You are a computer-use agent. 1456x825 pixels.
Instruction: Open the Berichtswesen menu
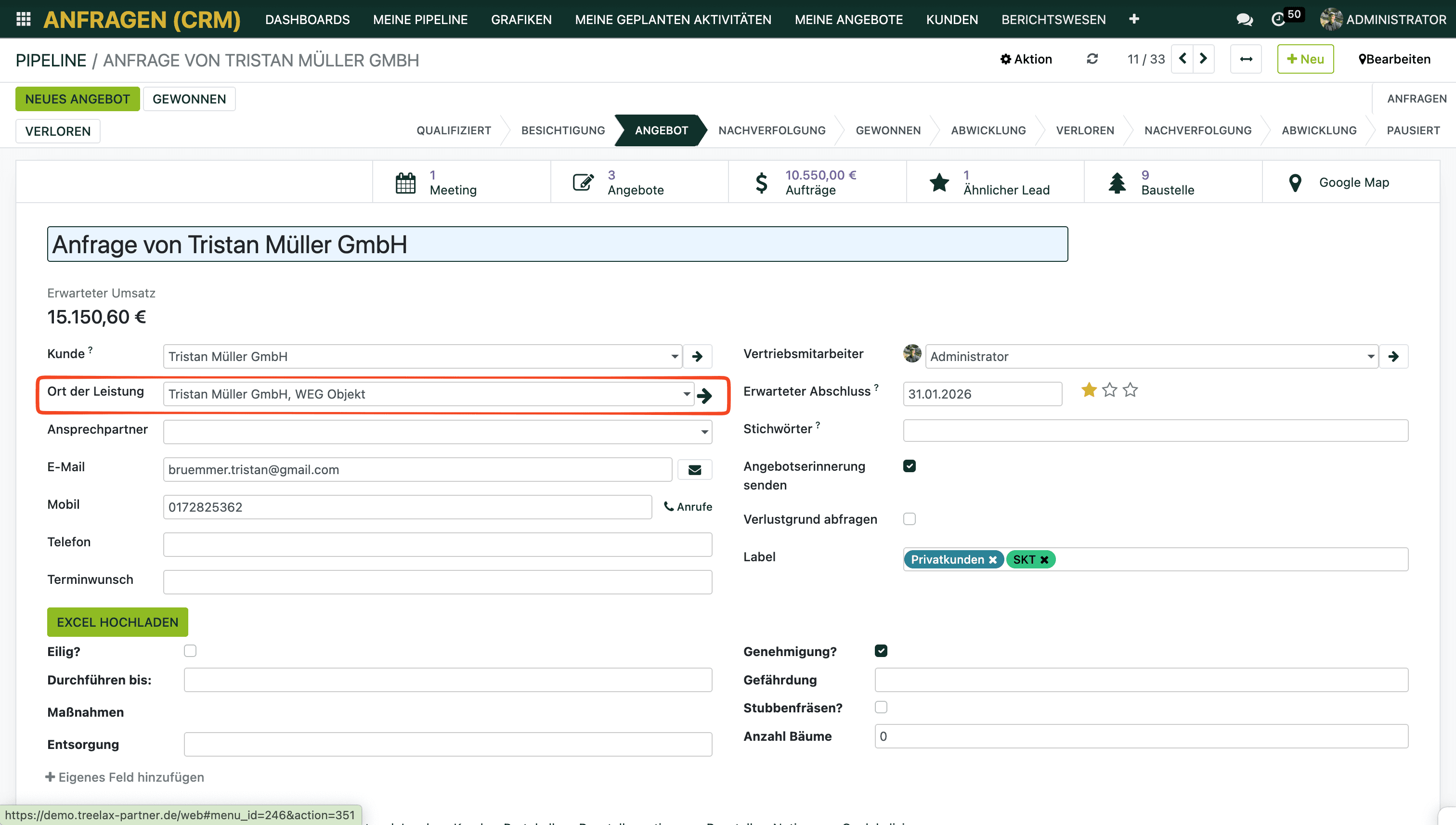[x=1053, y=20]
